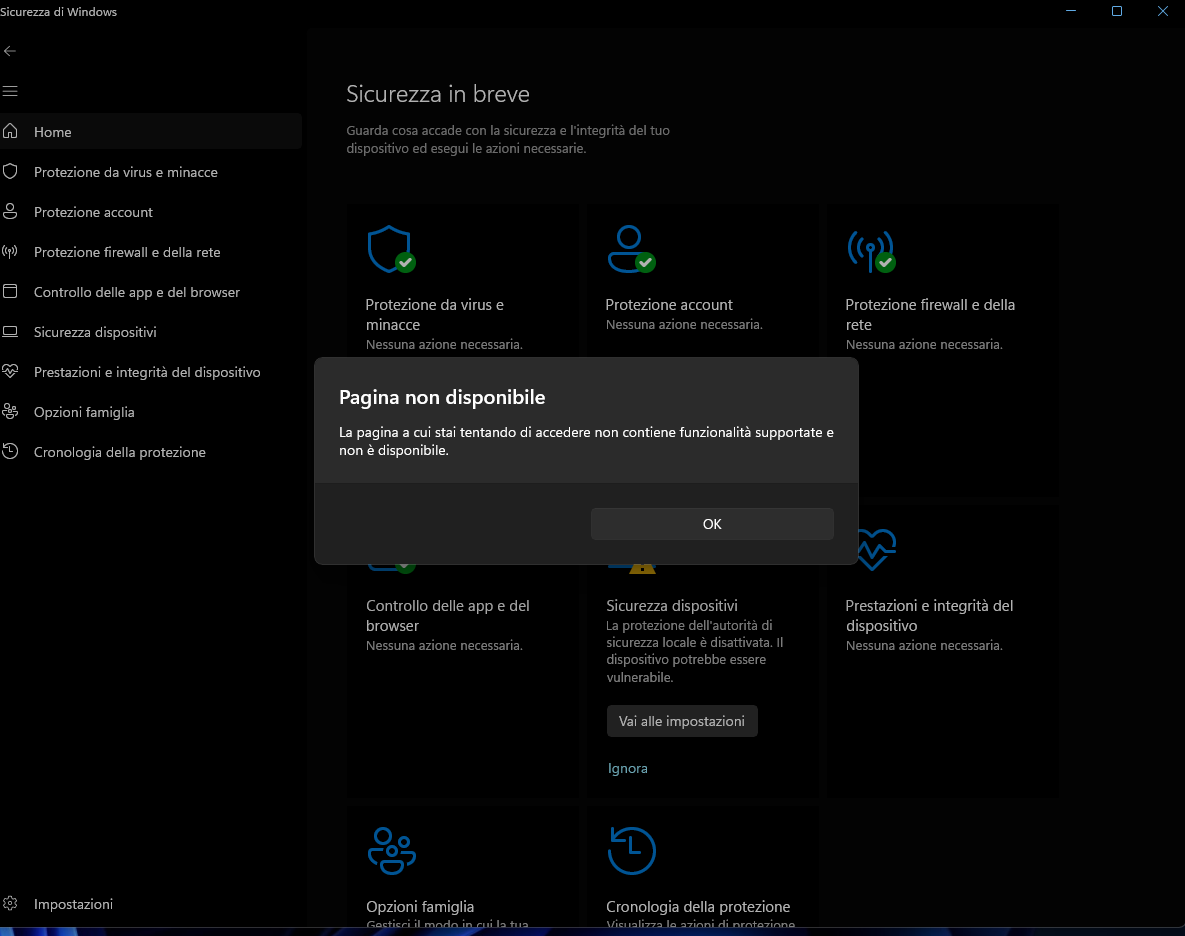Open the Protezione account tile title

[669, 304]
